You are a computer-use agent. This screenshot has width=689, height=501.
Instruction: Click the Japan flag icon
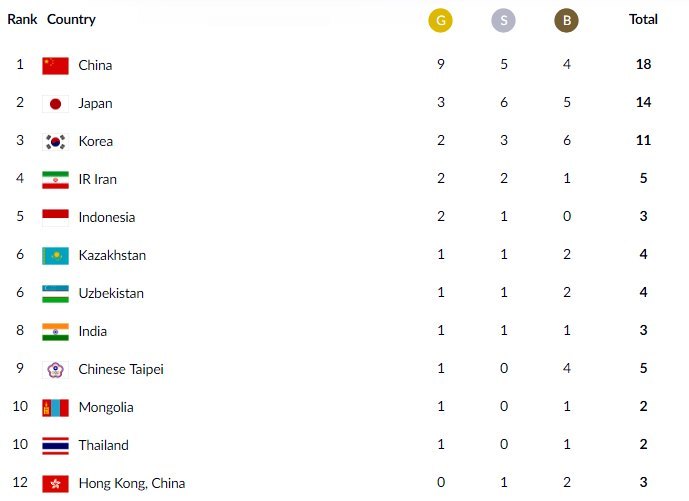[55, 104]
